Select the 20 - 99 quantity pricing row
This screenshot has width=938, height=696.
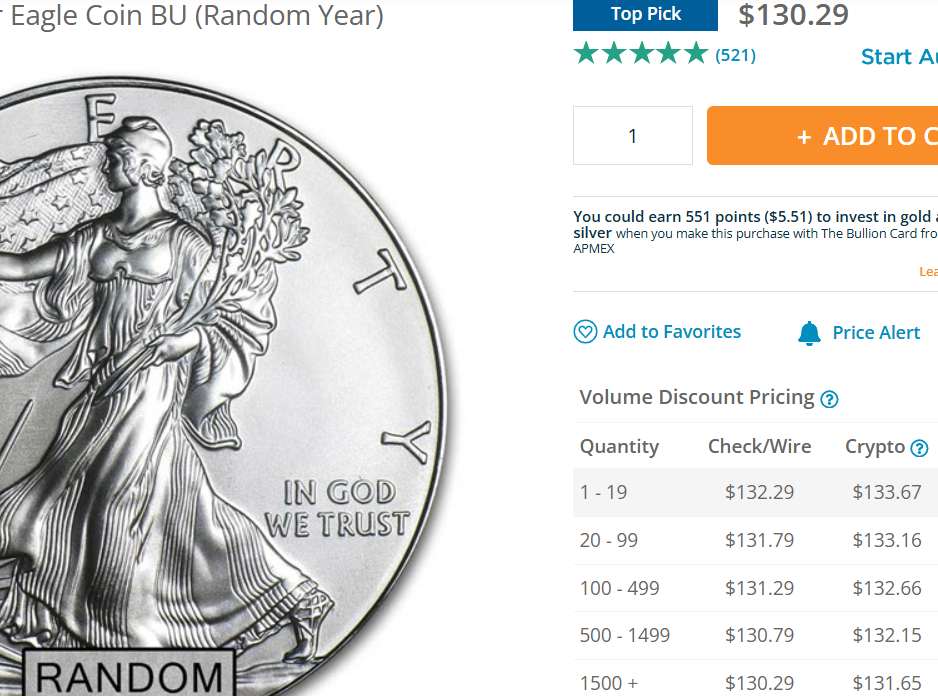[756, 540]
